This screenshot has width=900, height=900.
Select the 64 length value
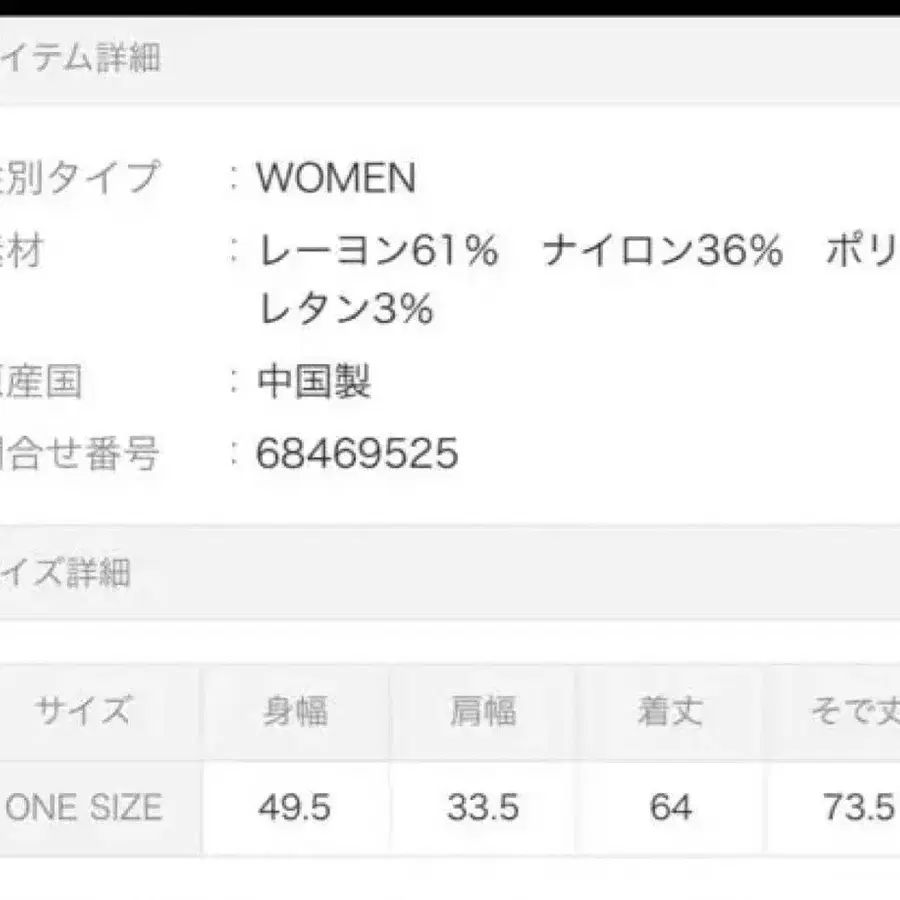(670, 807)
